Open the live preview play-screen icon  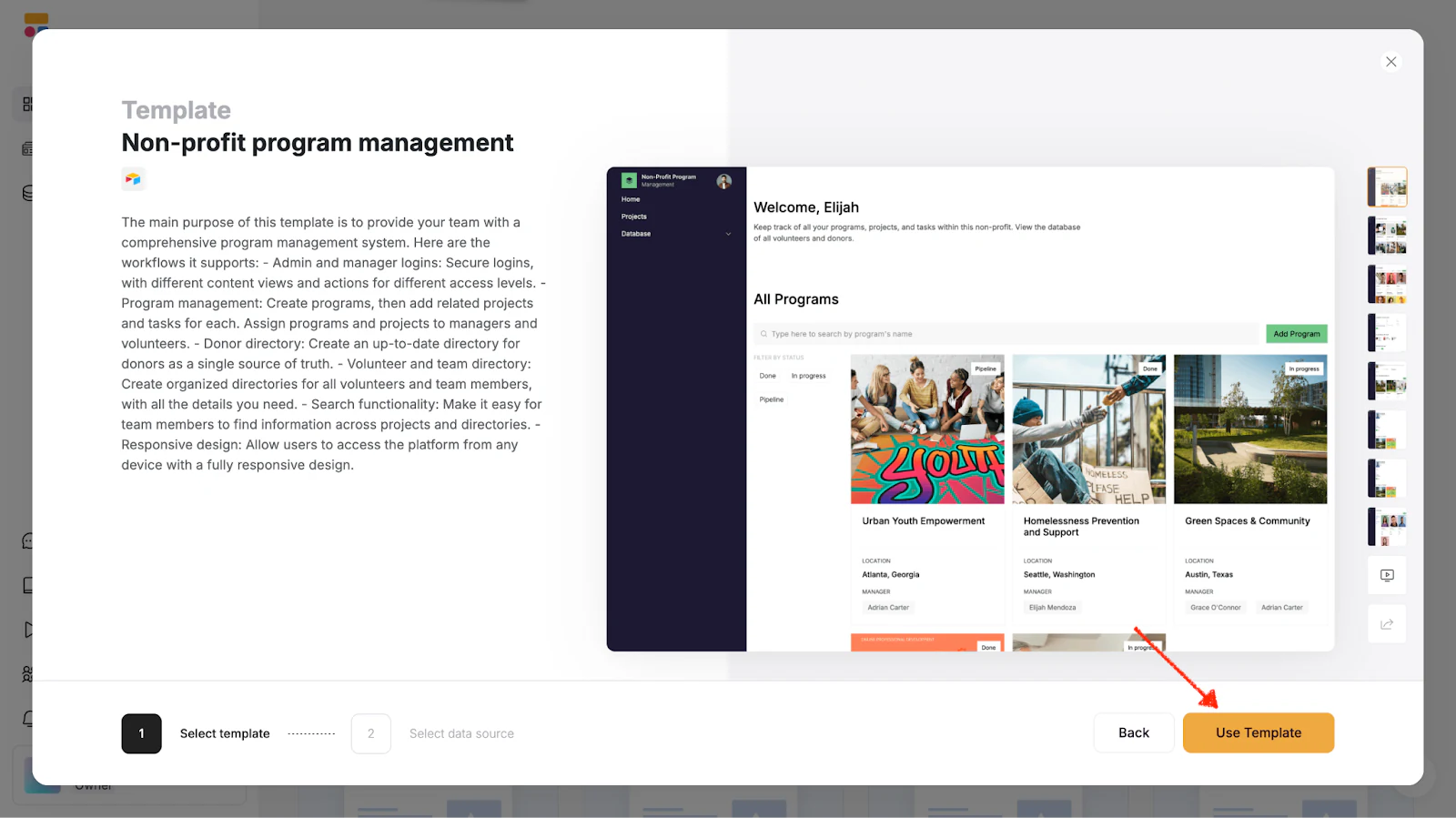[x=1387, y=575]
